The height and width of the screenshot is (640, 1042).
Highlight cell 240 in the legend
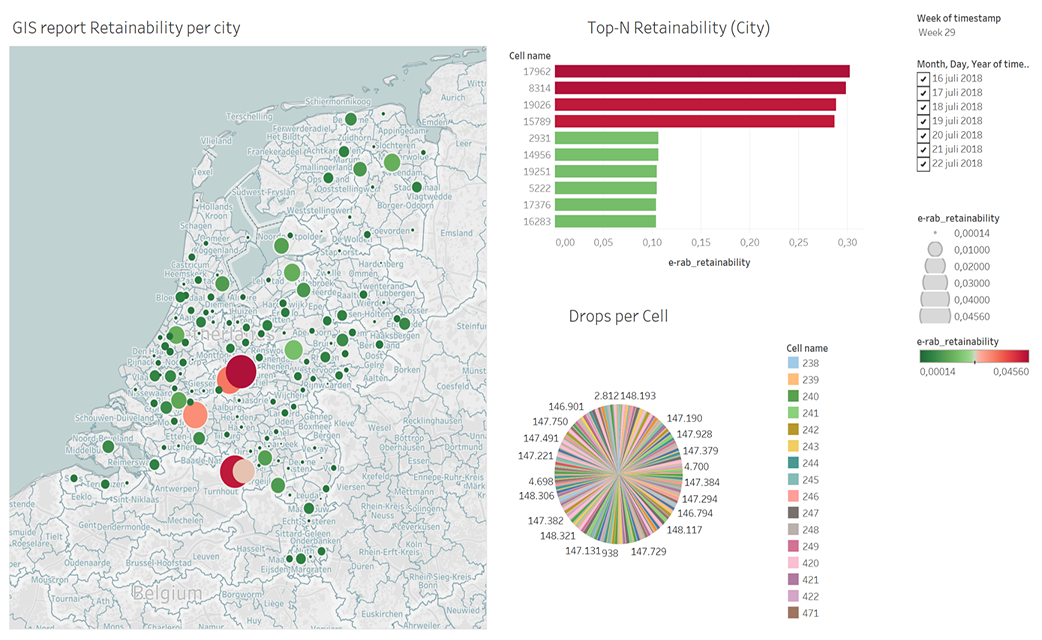point(793,396)
